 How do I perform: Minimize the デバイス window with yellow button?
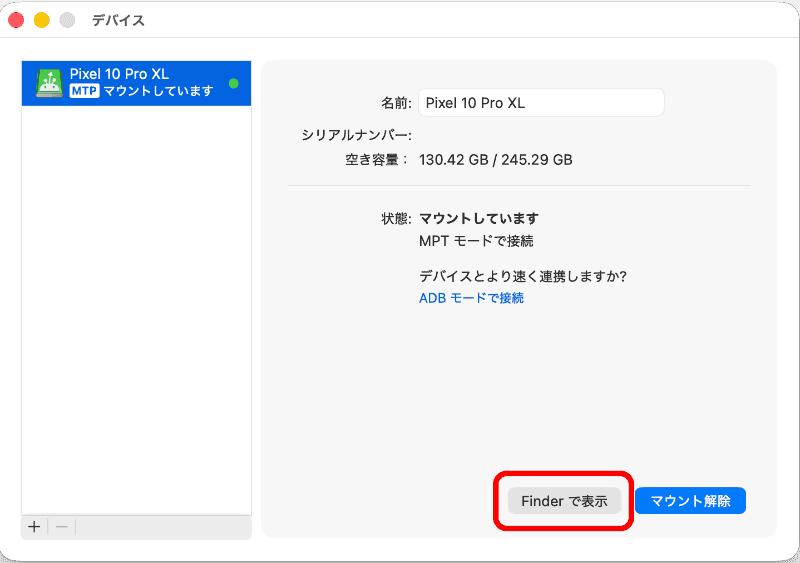pos(42,20)
